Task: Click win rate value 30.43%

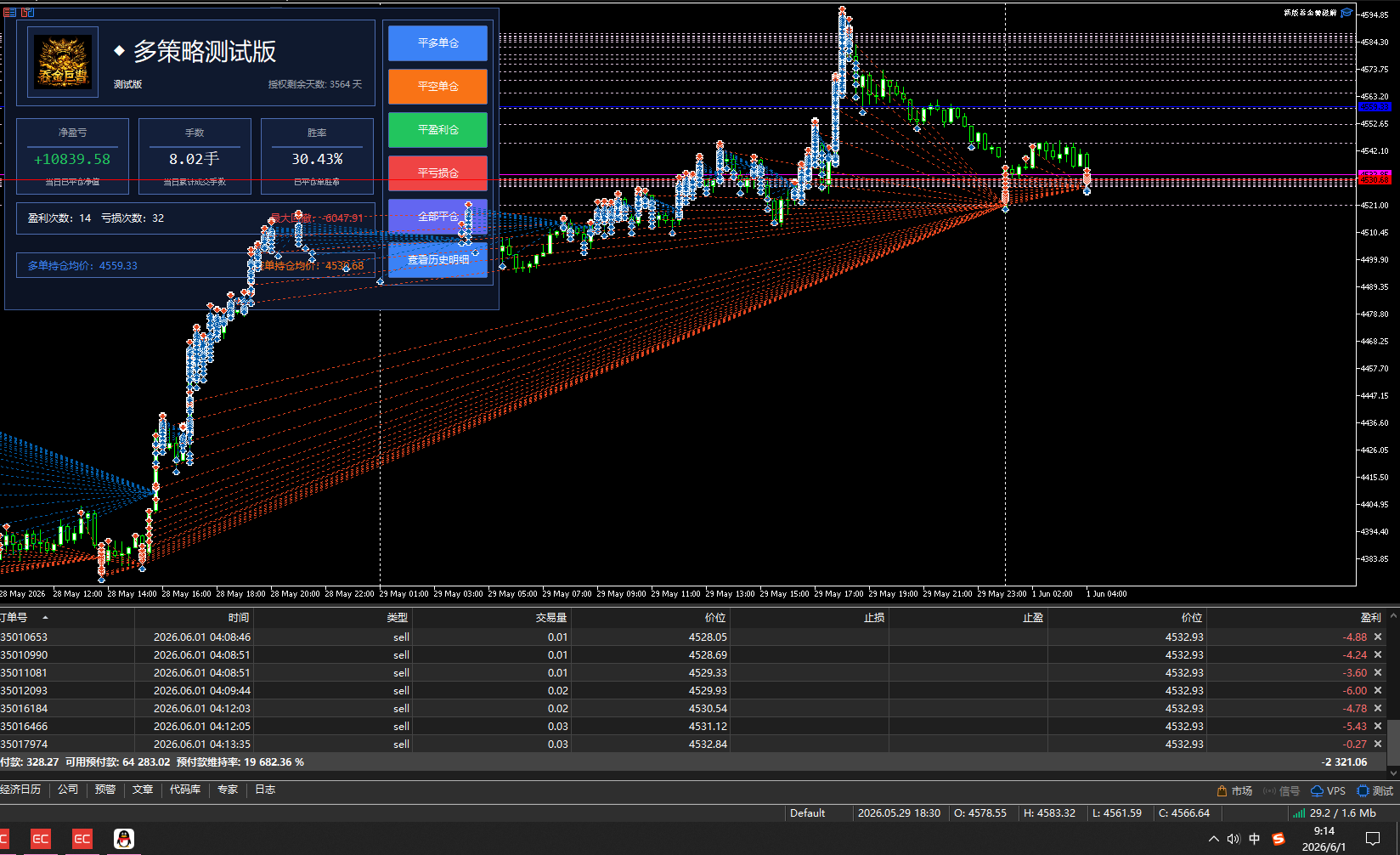Action: coord(317,159)
